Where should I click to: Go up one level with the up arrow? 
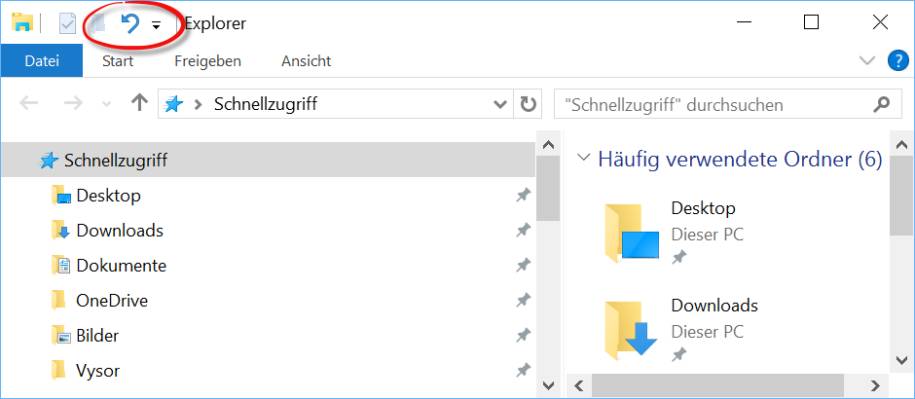coord(139,104)
